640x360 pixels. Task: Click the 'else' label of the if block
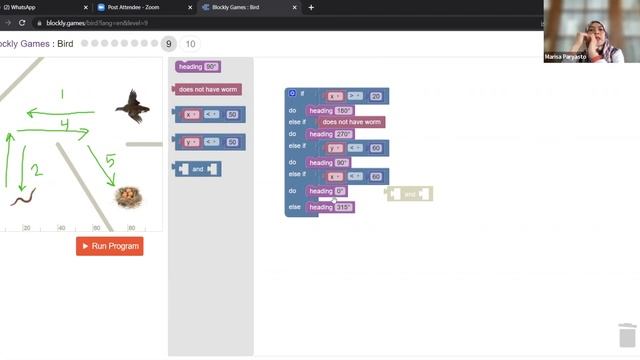coord(295,207)
